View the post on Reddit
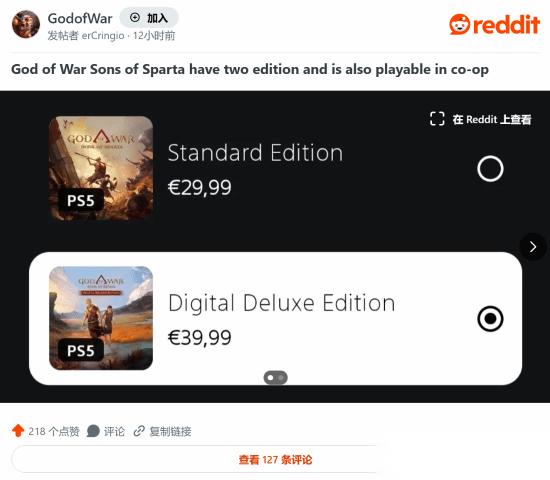 pos(491,119)
